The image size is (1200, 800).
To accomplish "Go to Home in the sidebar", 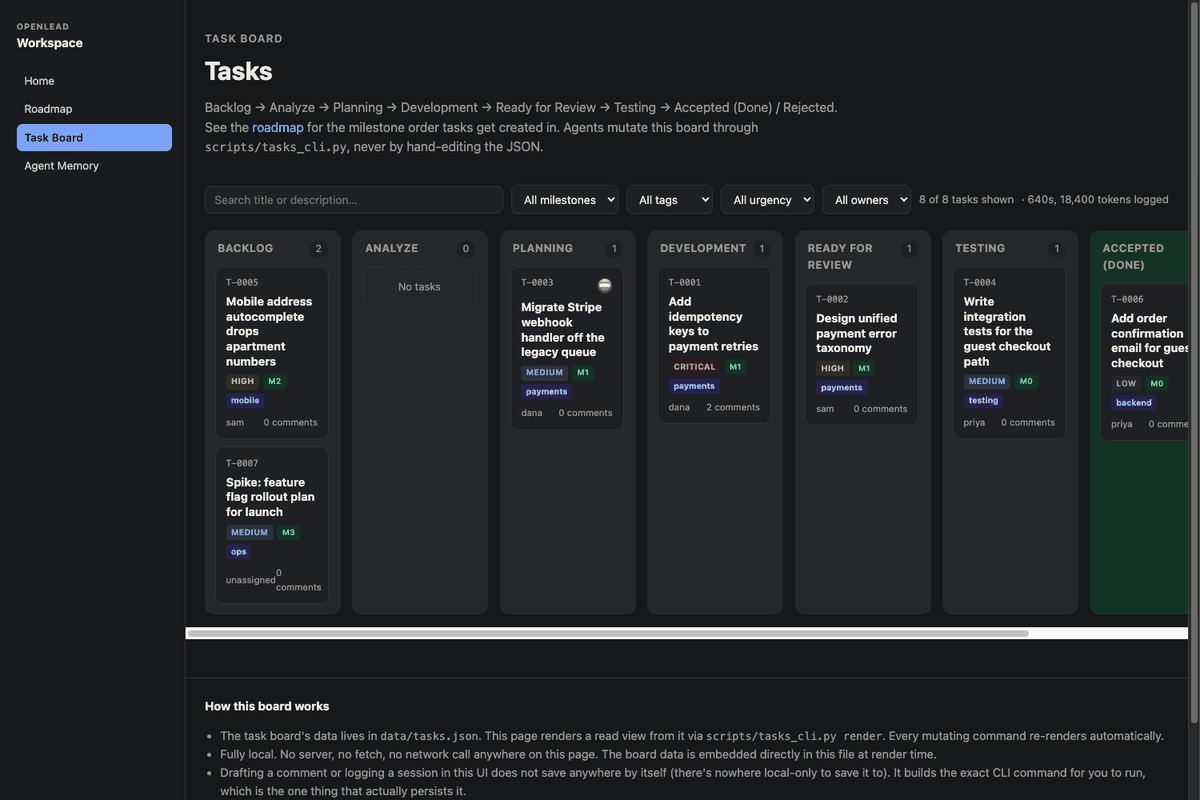I will (x=94, y=81).
